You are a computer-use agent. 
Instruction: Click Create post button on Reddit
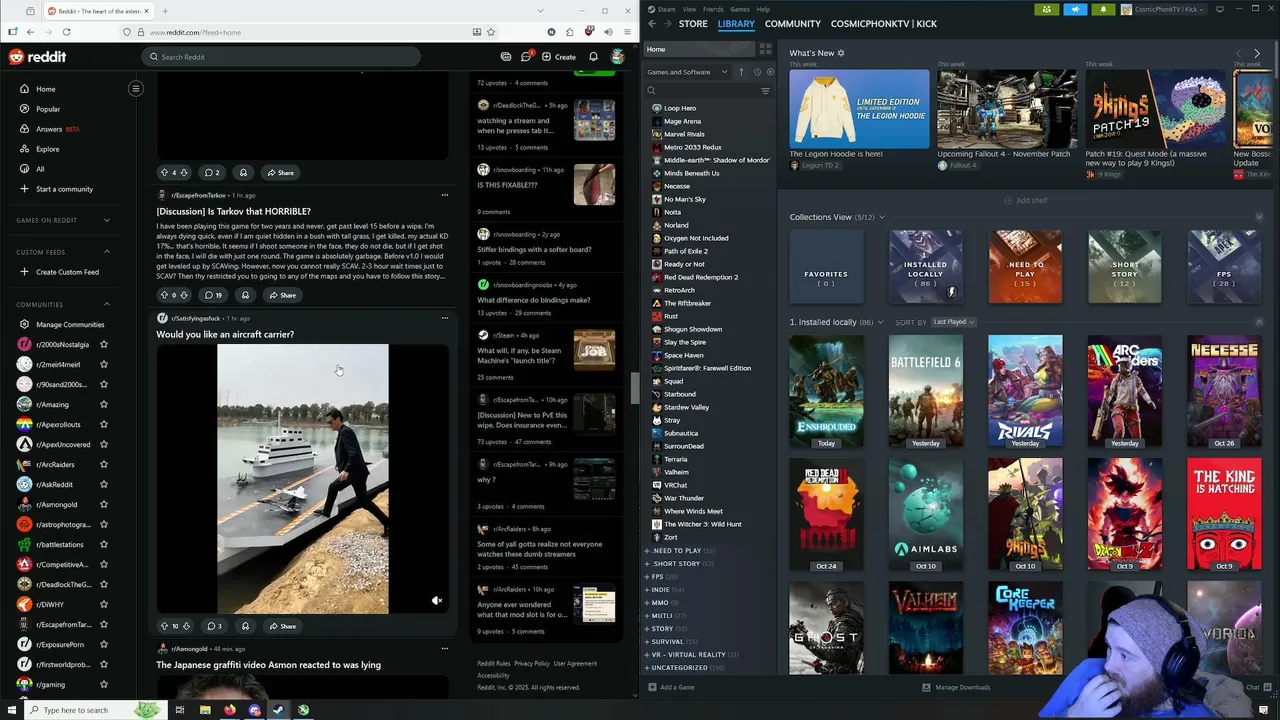[x=559, y=57]
